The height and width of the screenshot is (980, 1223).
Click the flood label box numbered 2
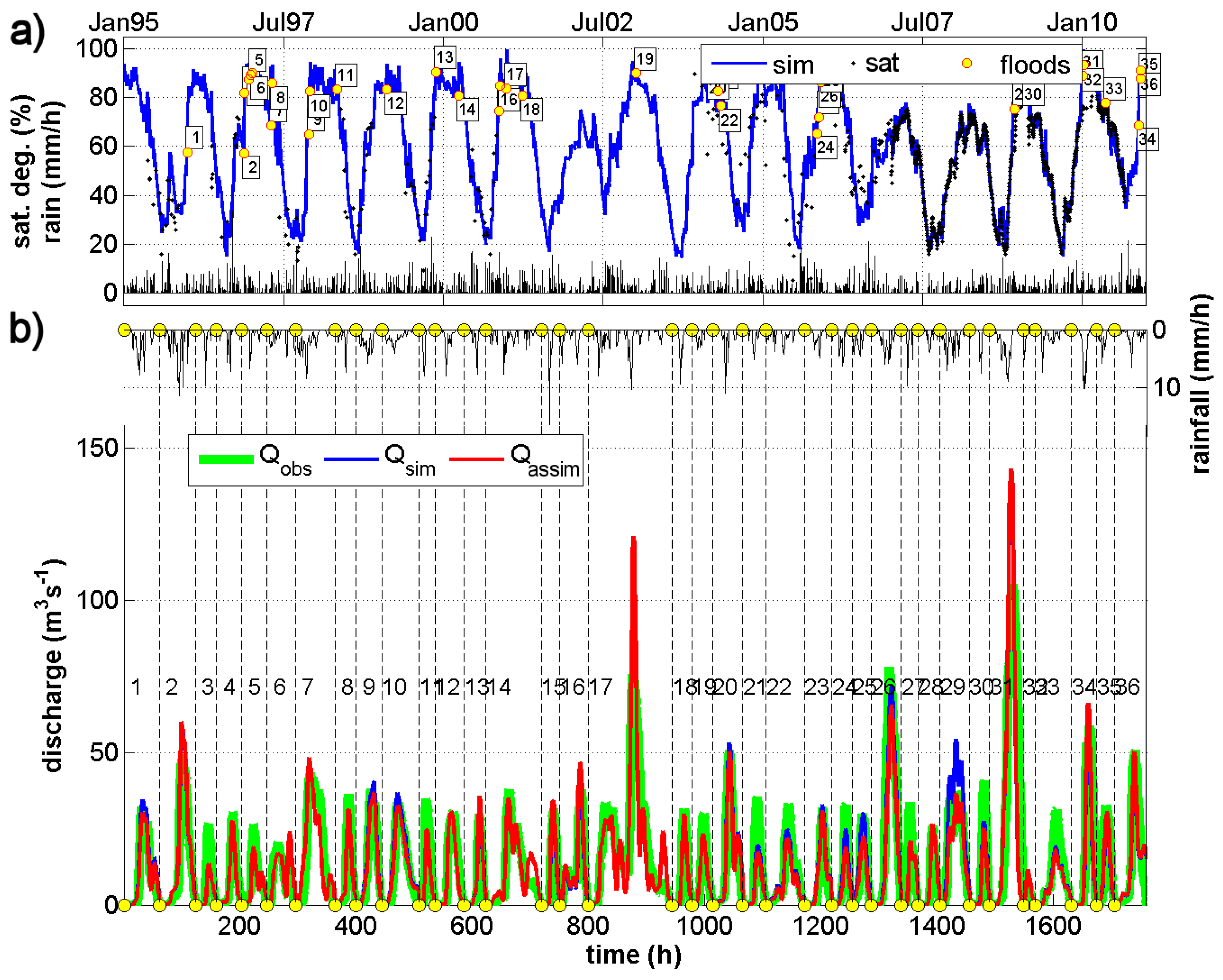click(x=252, y=167)
